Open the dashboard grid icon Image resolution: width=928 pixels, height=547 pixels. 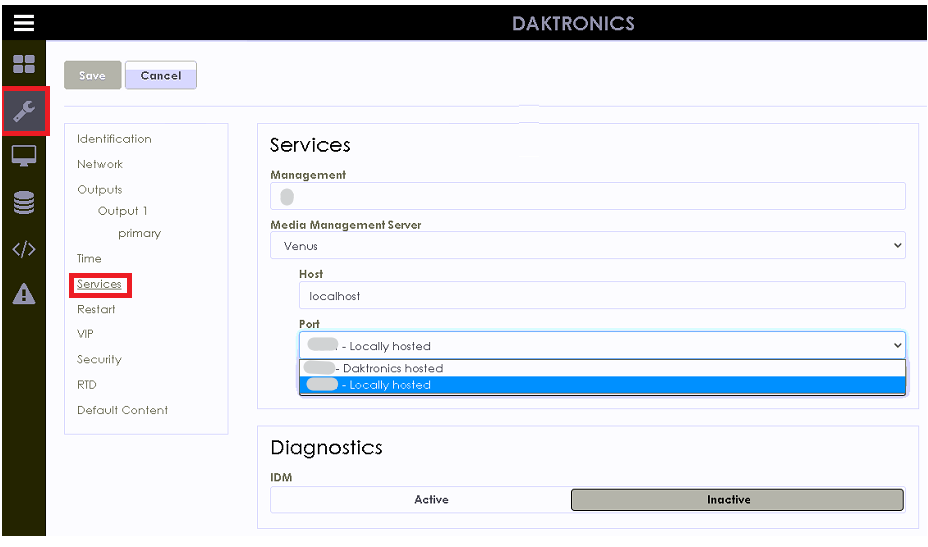23,66
